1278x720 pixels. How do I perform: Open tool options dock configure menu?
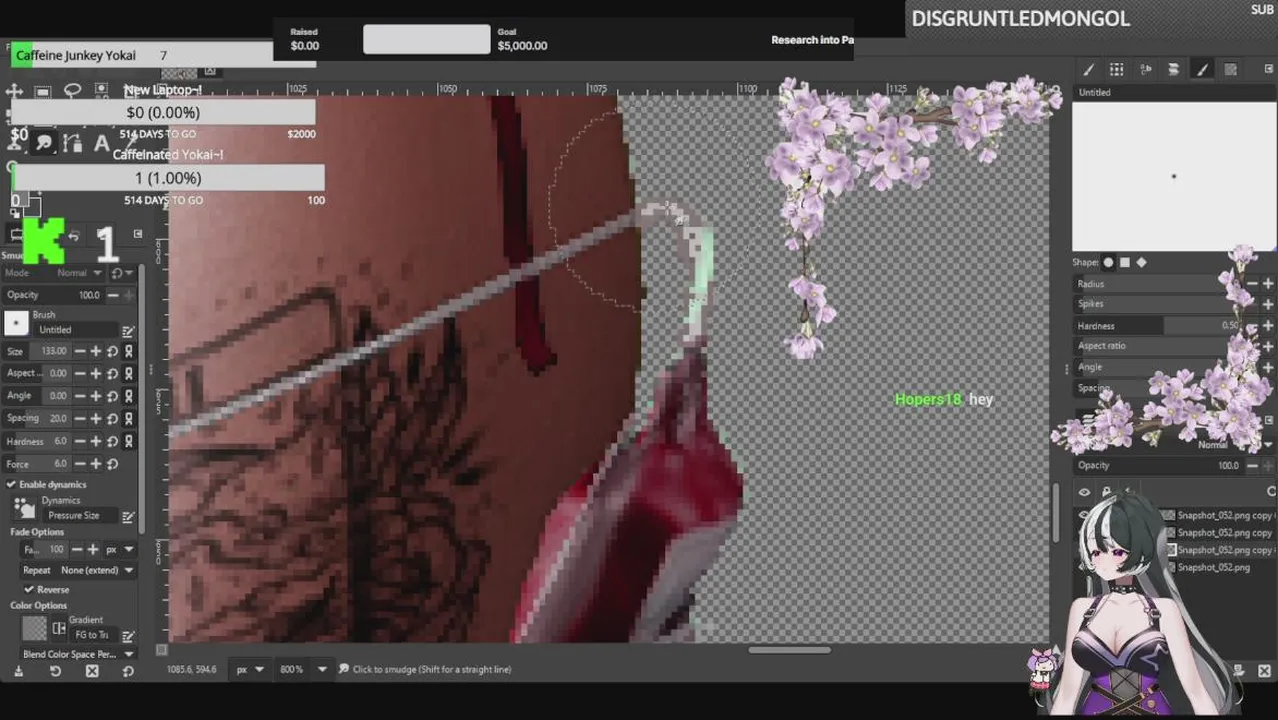coord(138,234)
